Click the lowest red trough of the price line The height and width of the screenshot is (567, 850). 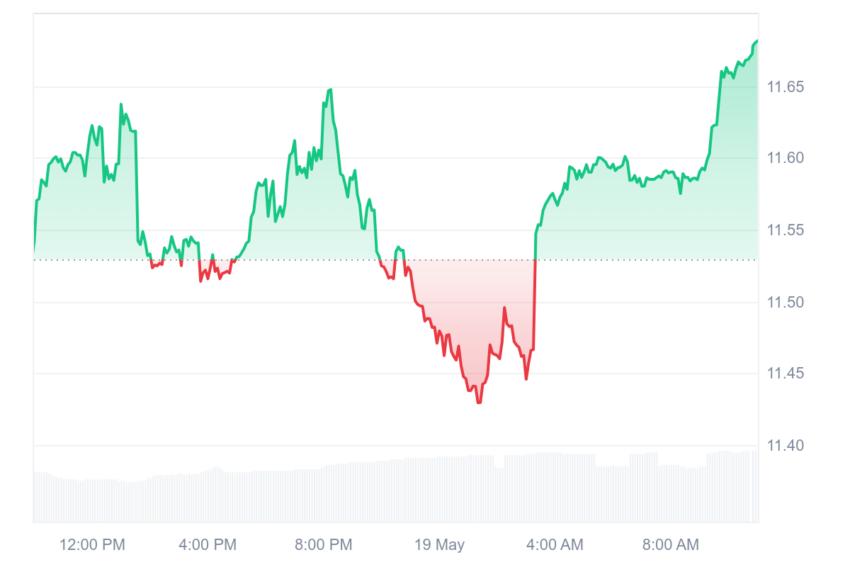point(479,402)
